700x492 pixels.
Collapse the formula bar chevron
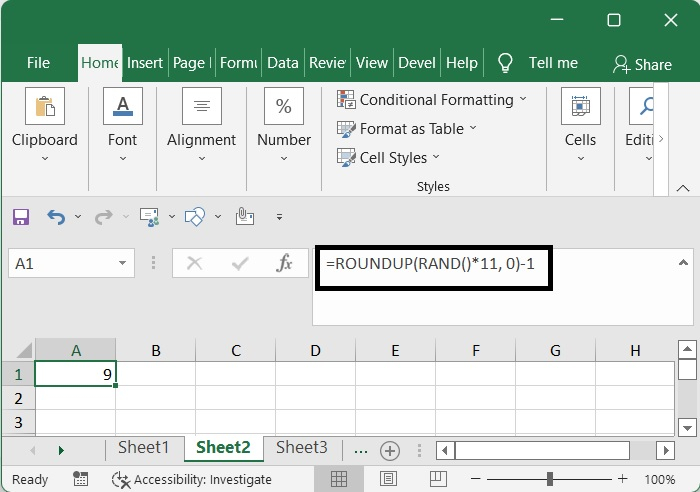tap(683, 263)
